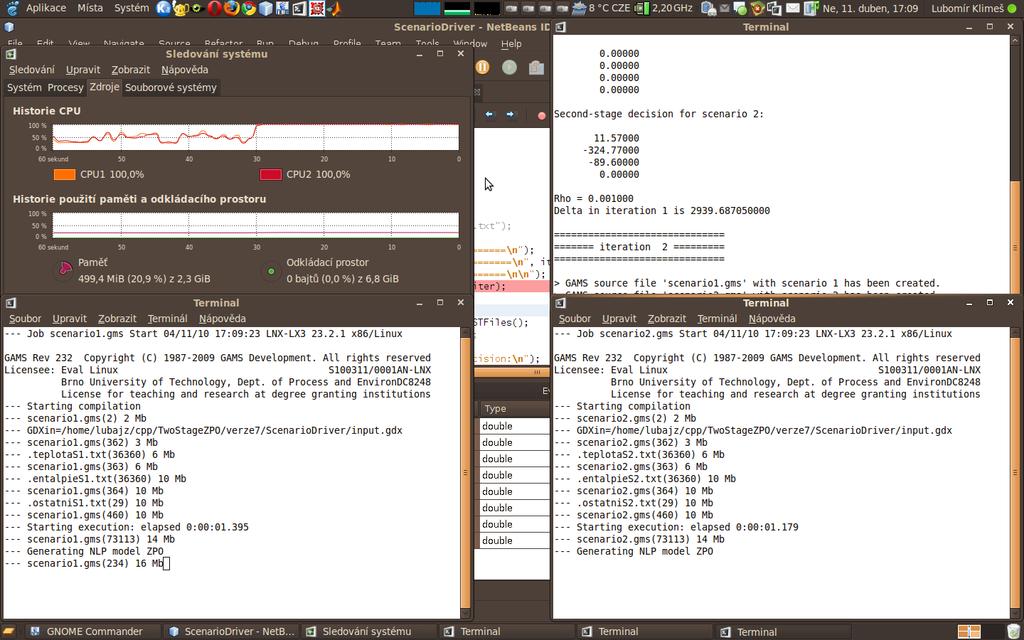This screenshot has width=1024, height=640.
Task: Click the NetBeans editor forward arrow
Action: [x=510, y=114]
